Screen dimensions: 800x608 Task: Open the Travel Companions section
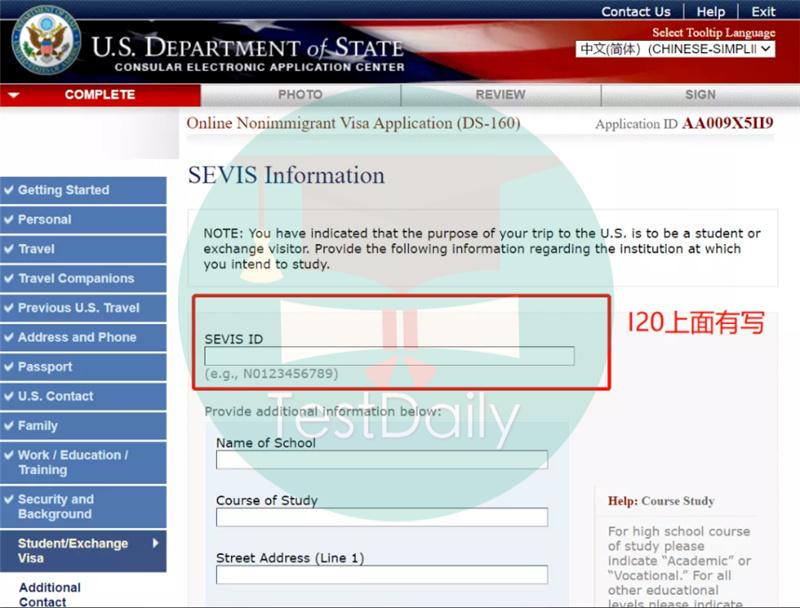pos(83,278)
